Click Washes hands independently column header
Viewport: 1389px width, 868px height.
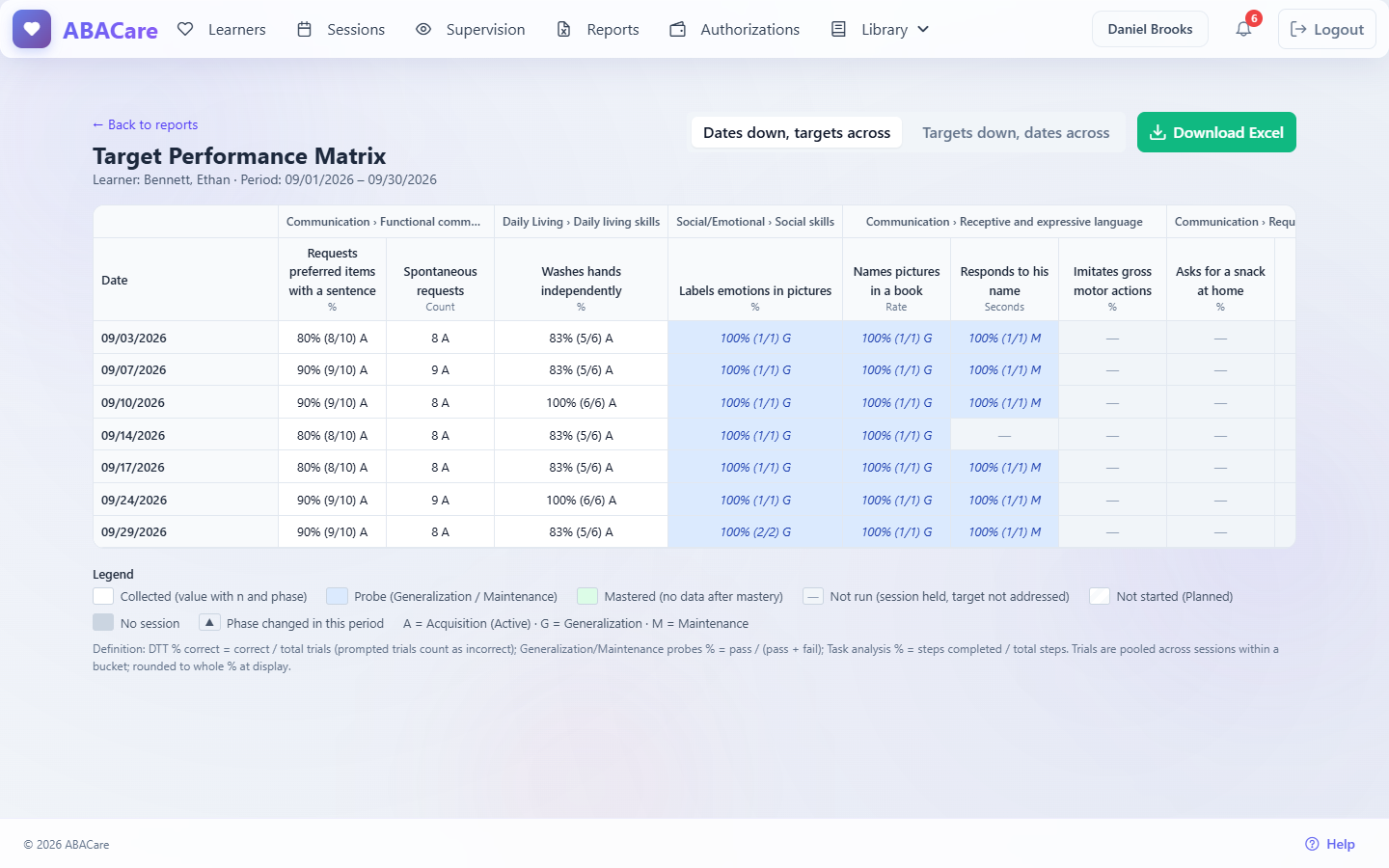click(581, 280)
